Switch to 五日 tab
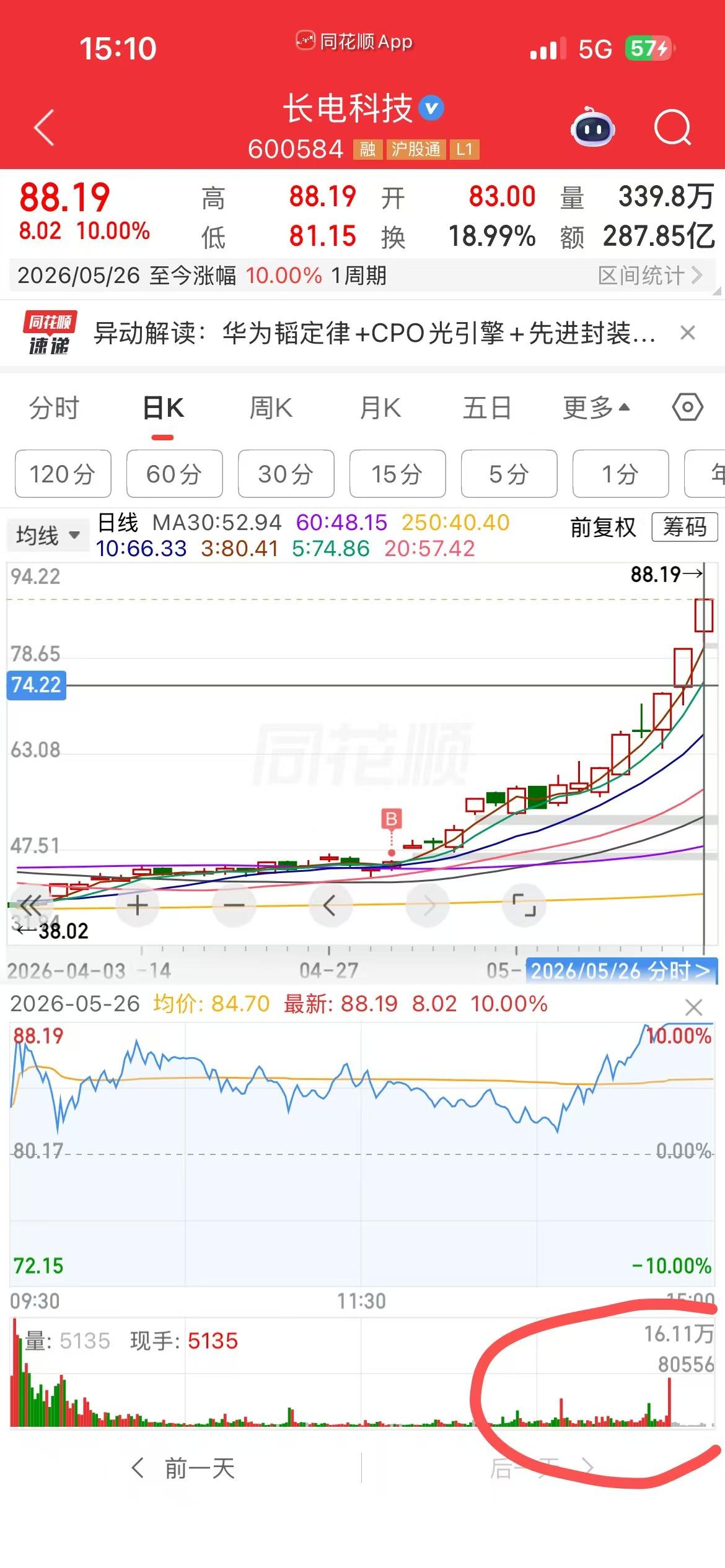This screenshot has height=1568, width=725. click(487, 408)
